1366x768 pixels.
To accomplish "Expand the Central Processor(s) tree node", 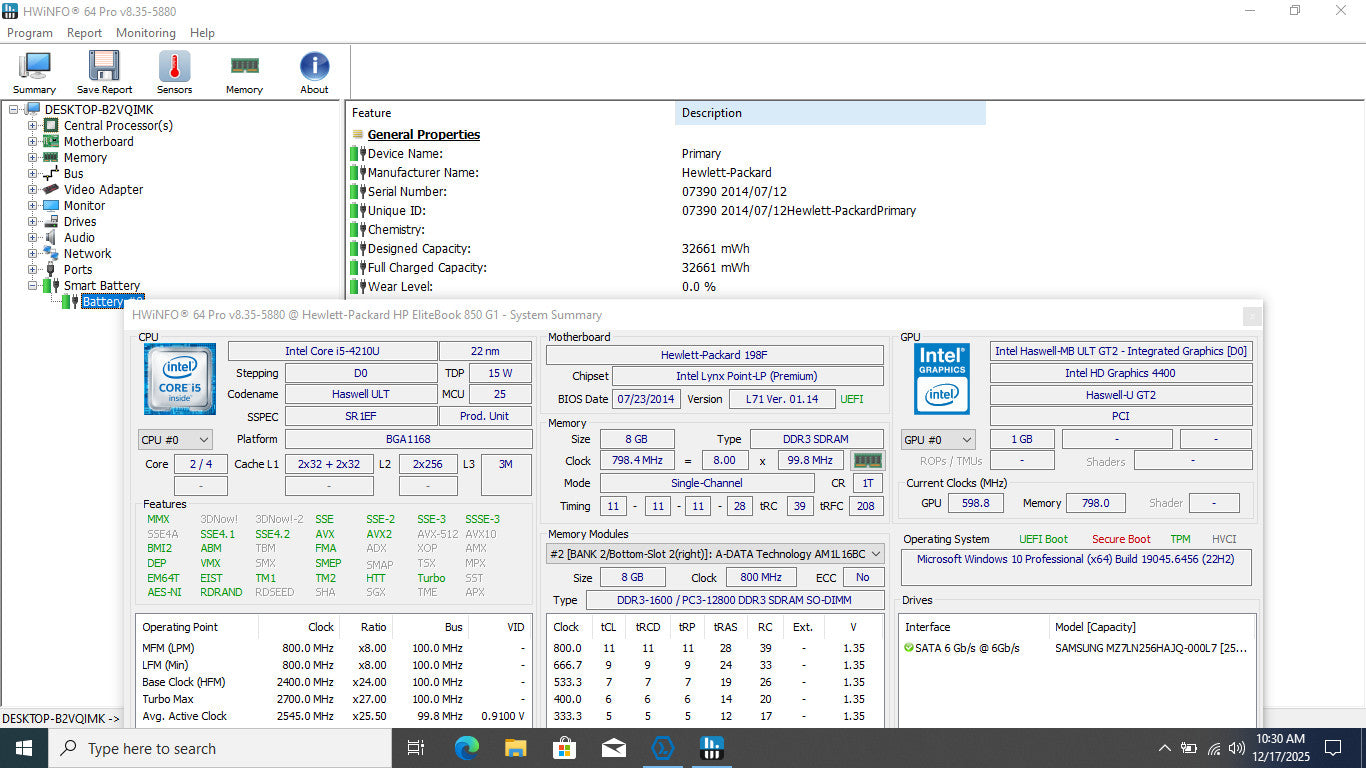I will [33, 126].
